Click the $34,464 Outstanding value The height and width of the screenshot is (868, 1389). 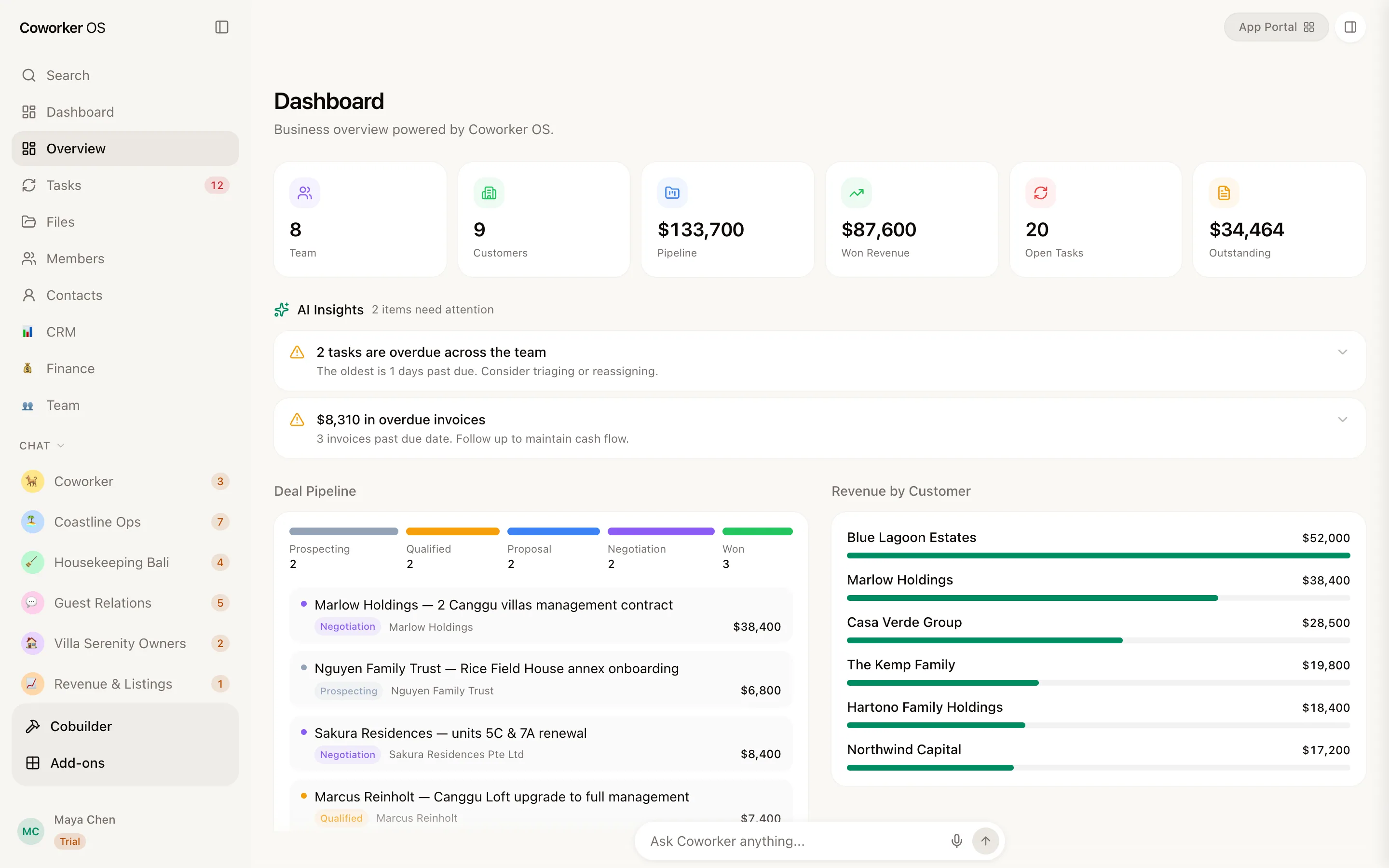[x=1246, y=230]
